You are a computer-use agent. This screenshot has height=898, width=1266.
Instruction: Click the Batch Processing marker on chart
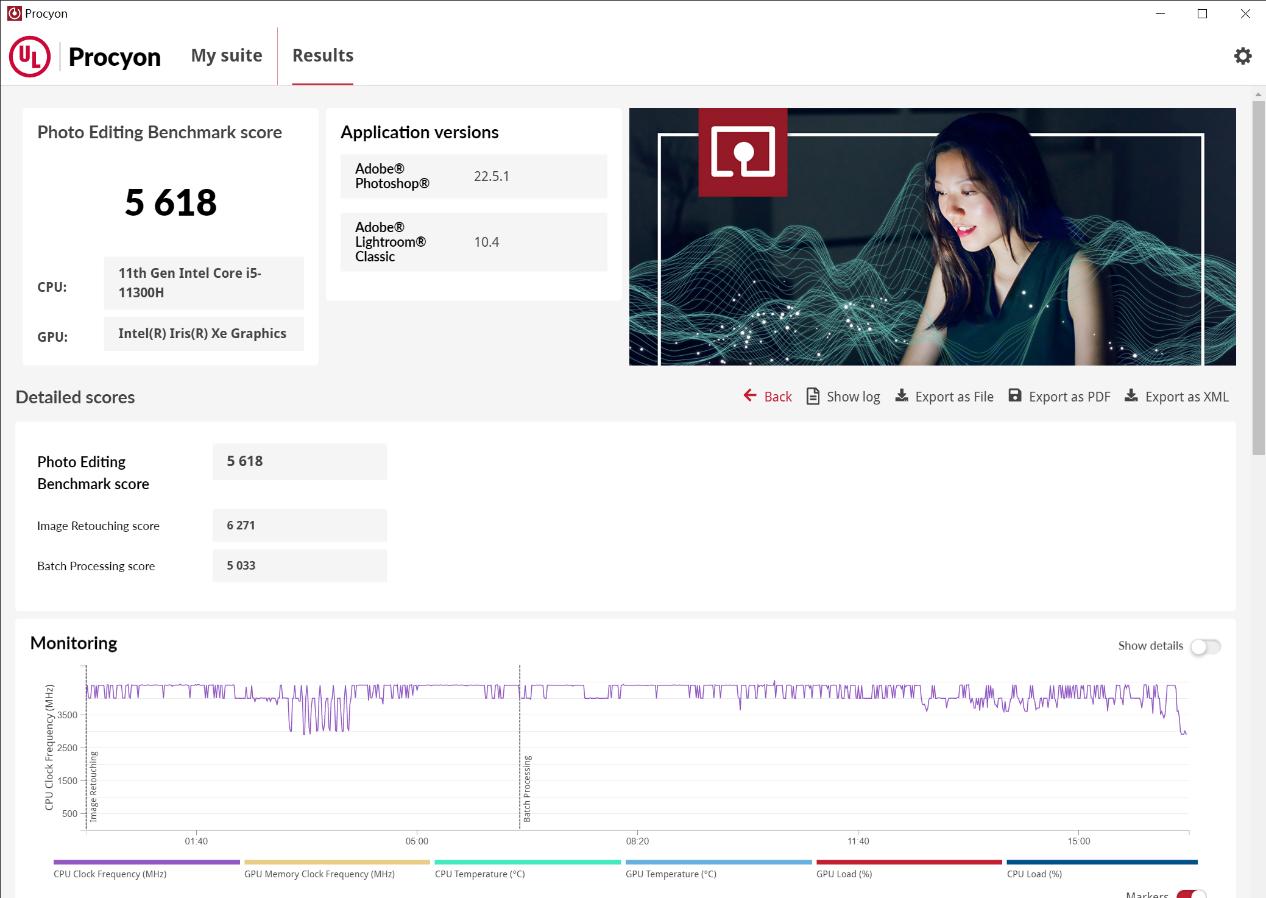coord(527,790)
